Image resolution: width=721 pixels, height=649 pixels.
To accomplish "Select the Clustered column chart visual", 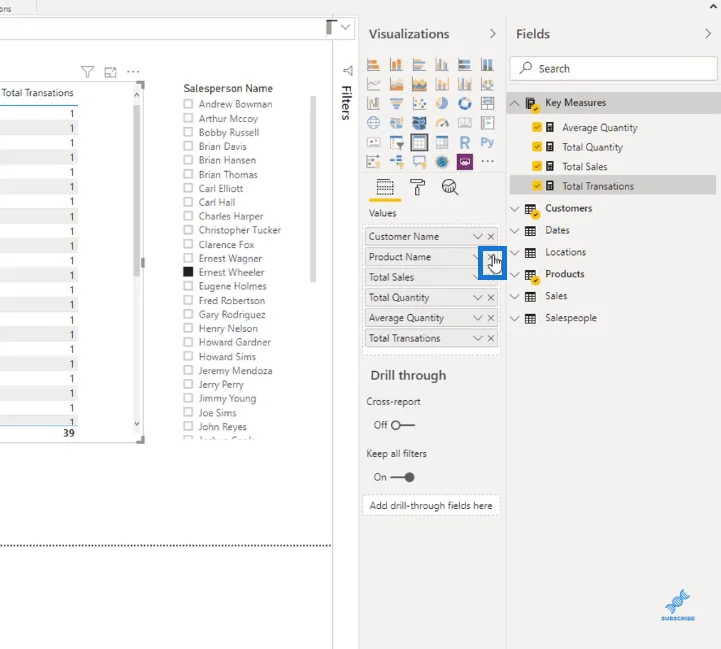I will click(x=442, y=65).
